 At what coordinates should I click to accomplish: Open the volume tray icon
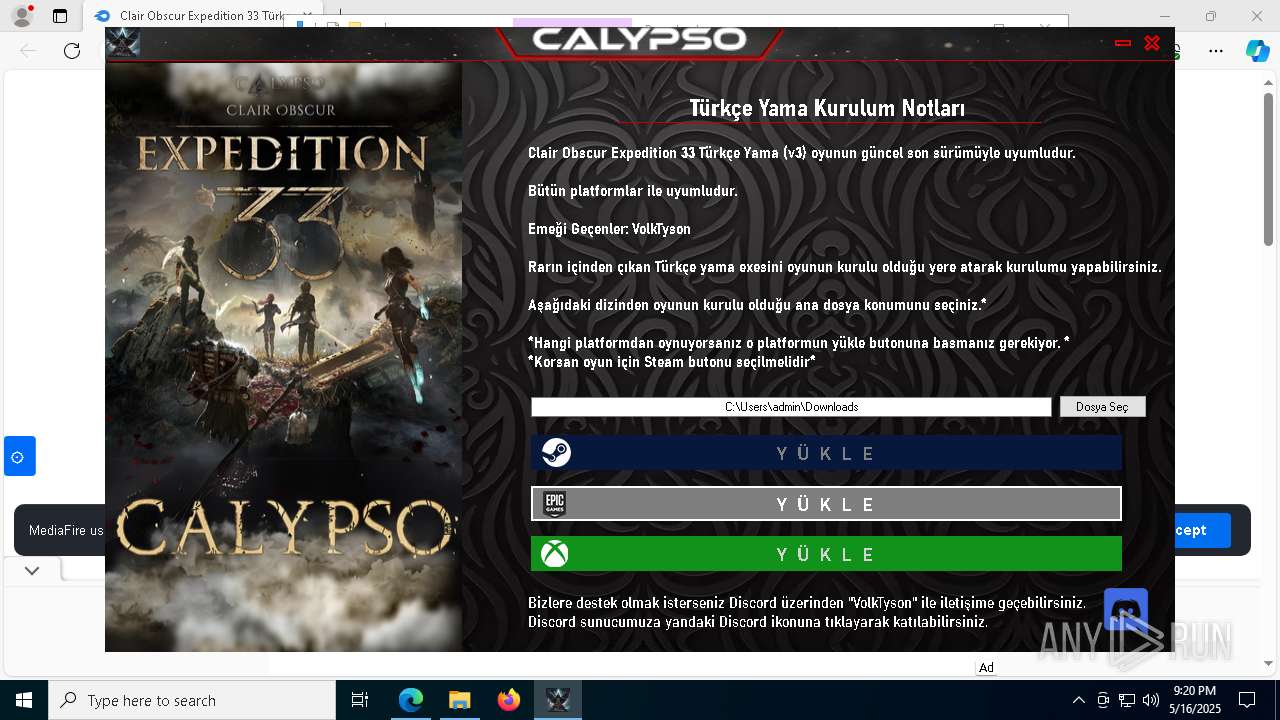pyautogui.click(x=1151, y=700)
